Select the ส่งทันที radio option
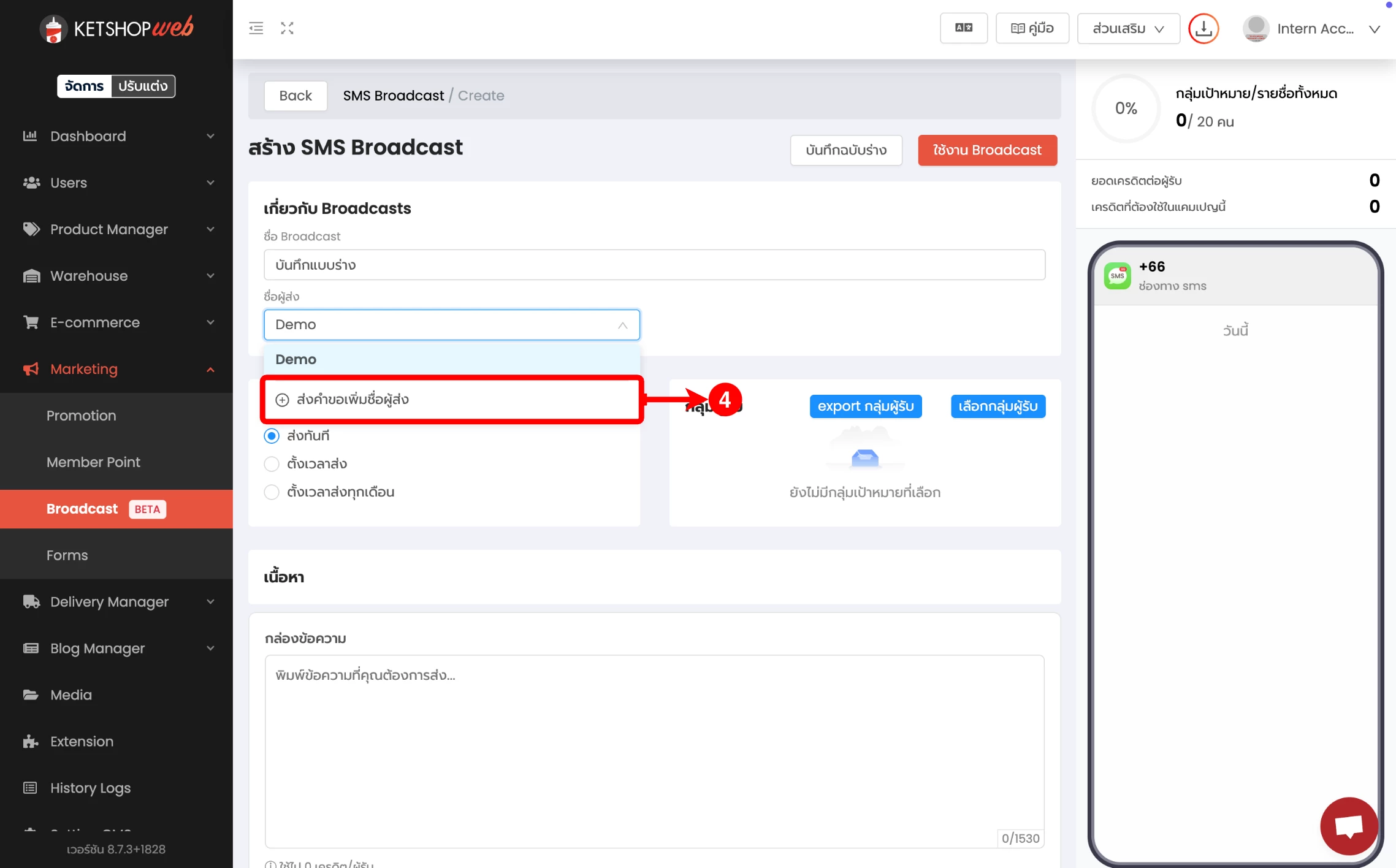 (x=272, y=436)
